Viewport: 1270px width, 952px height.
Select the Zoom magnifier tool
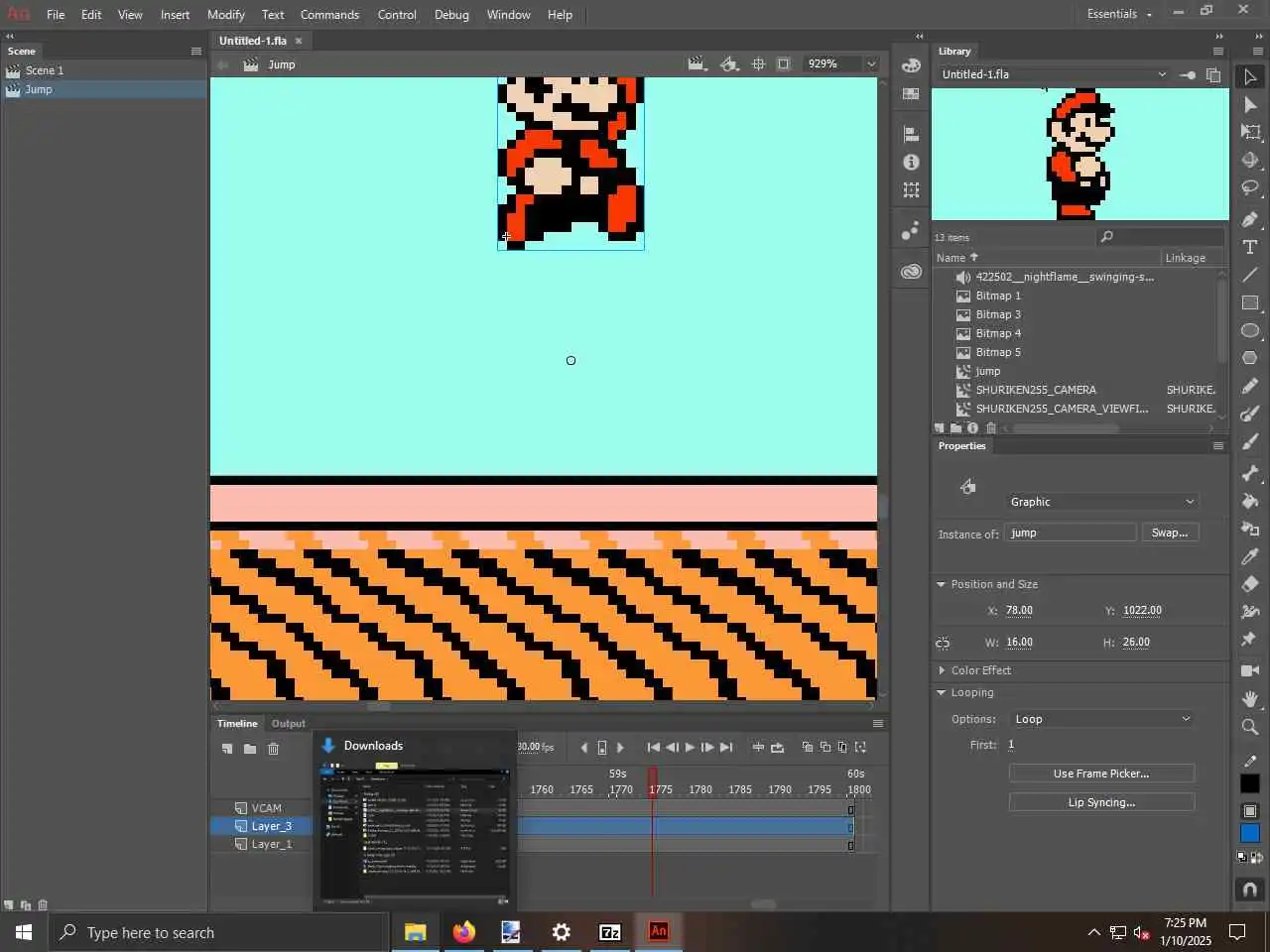point(1250,727)
